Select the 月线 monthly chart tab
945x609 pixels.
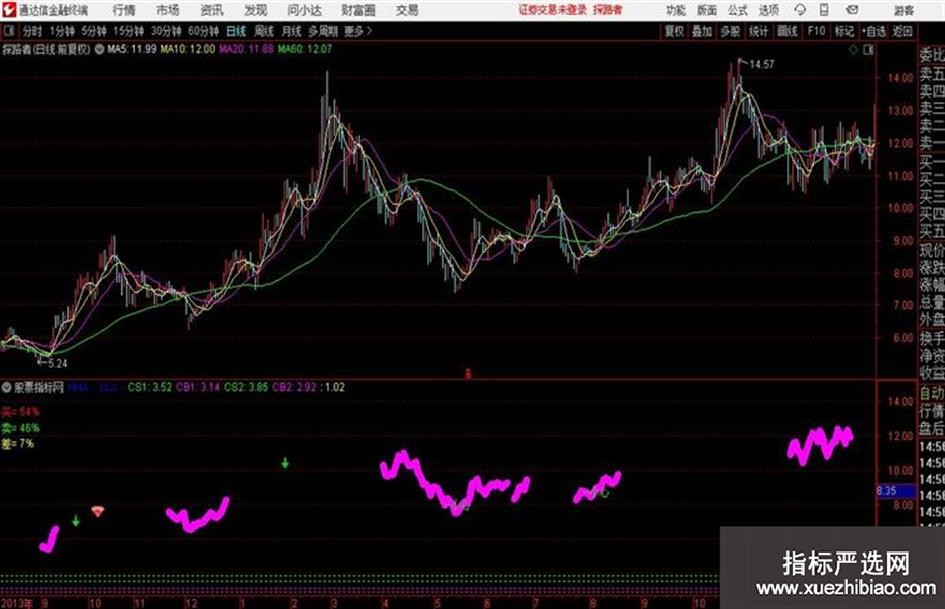pos(292,31)
